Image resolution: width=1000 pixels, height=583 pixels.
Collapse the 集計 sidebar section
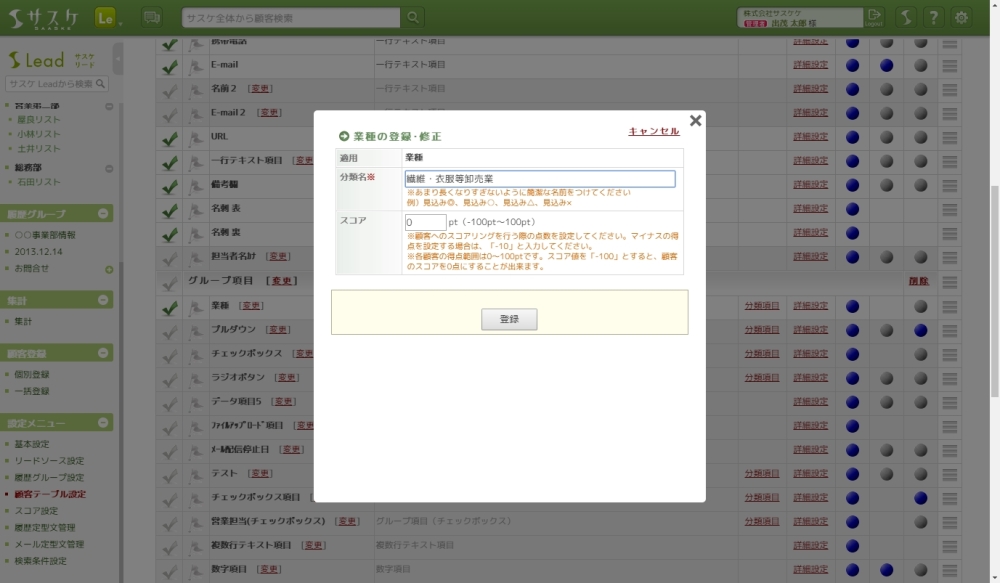click(103, 299)
